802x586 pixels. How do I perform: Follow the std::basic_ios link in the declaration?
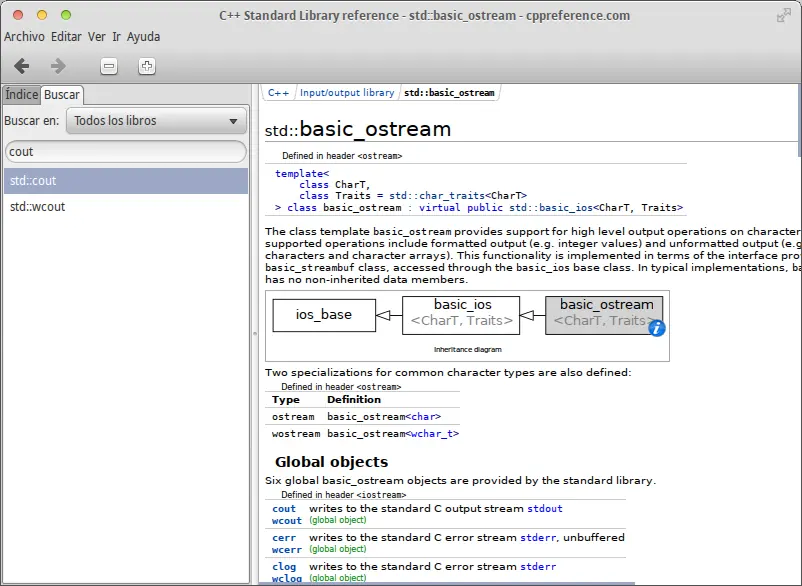coord(551,208)
